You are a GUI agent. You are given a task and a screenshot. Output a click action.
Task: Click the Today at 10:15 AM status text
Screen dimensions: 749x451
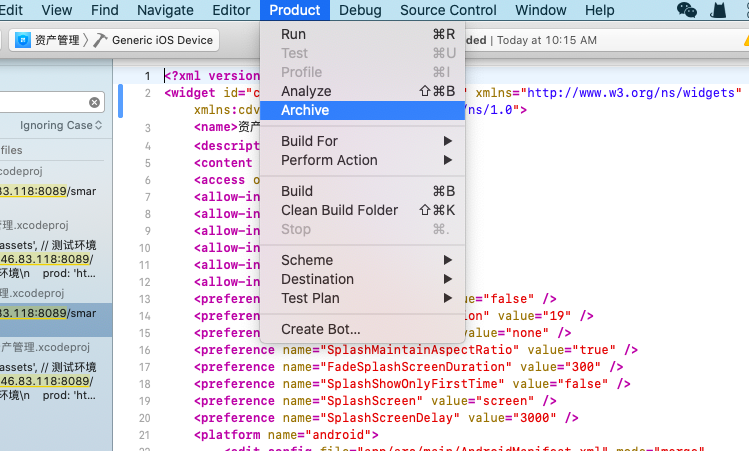(546, 40)
